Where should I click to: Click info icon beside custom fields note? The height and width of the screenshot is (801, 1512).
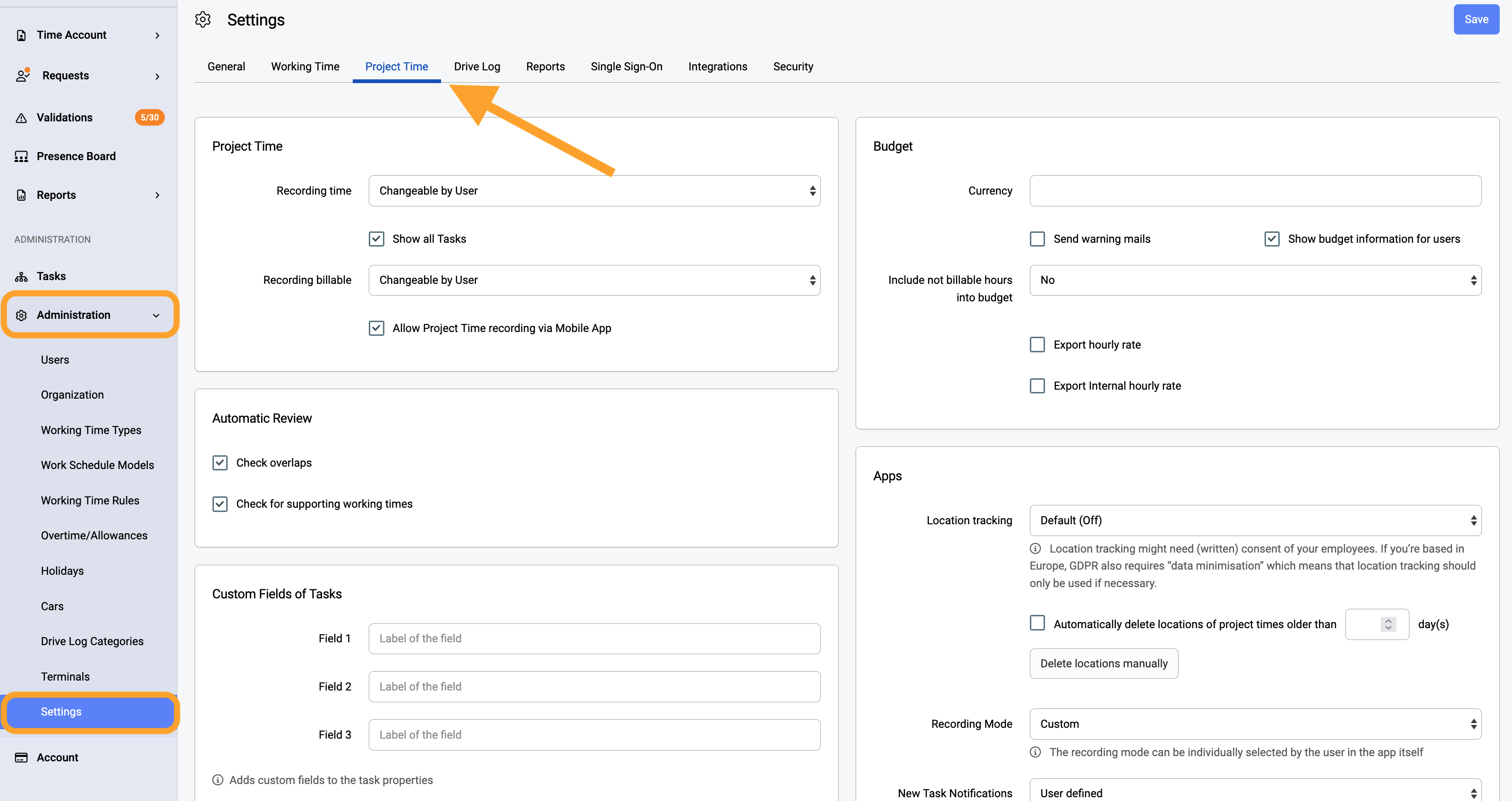tap(218, 780)
